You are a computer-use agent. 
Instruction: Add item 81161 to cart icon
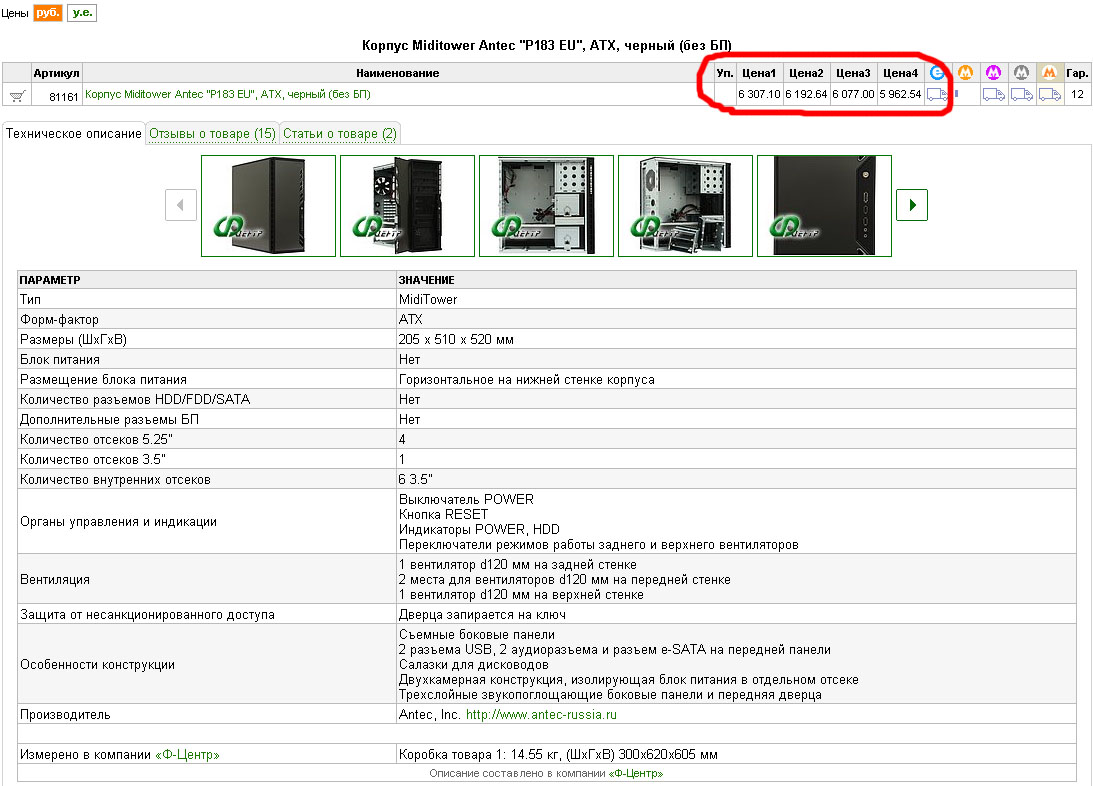pyautogui.click(x=17, y=95)
